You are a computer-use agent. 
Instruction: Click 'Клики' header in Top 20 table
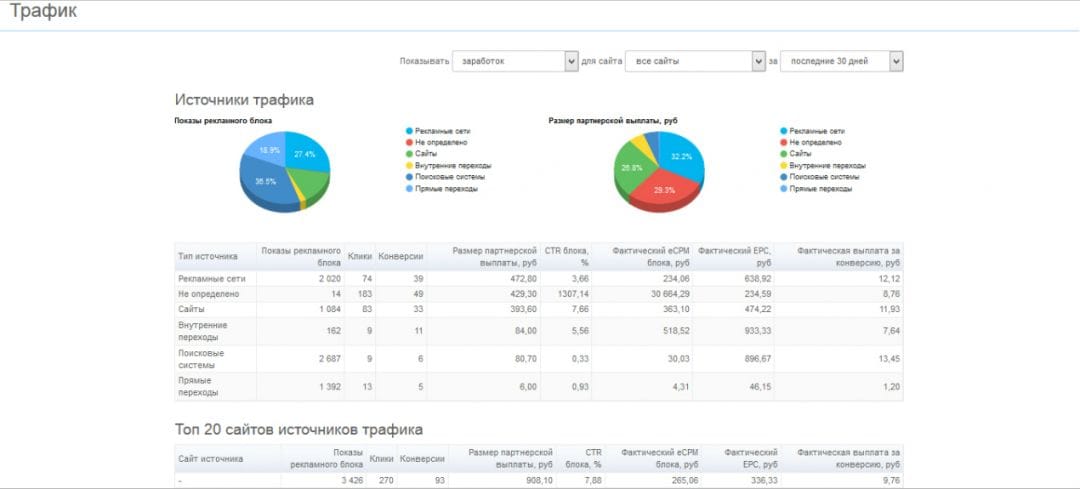point(381,459)
